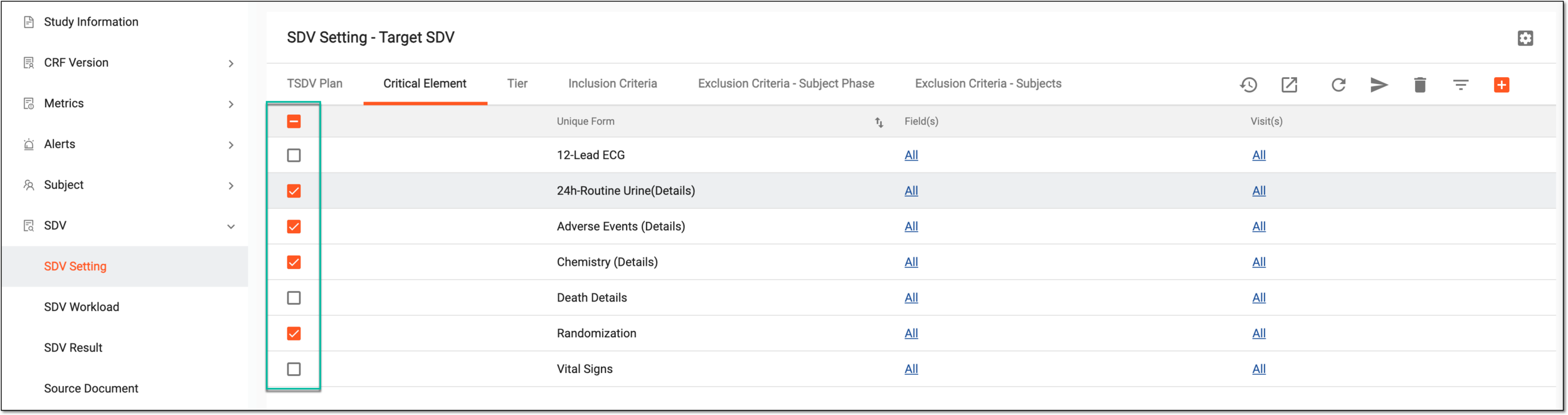Select SDV Setting in sidebar
Viewport: 1568px width, 415px height.
coord(75,266)
